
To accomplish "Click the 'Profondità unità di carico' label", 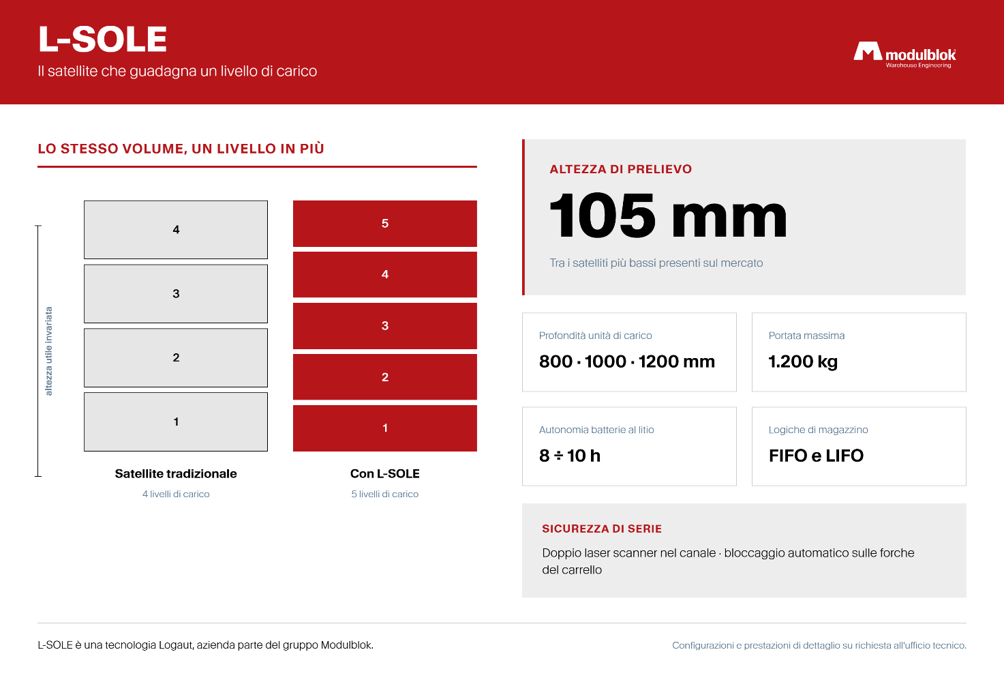I will [595, 336].
